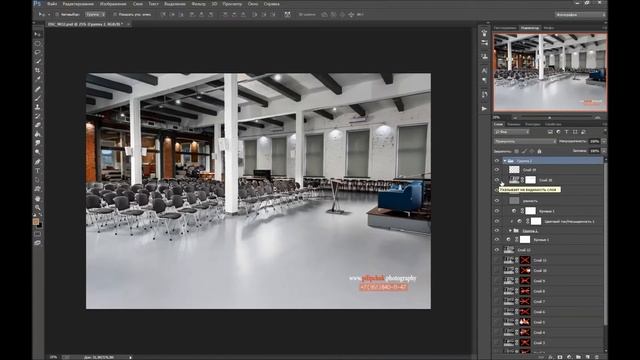Select the Move tool
The width and height of the screenshot is (640, 360).
38,34
